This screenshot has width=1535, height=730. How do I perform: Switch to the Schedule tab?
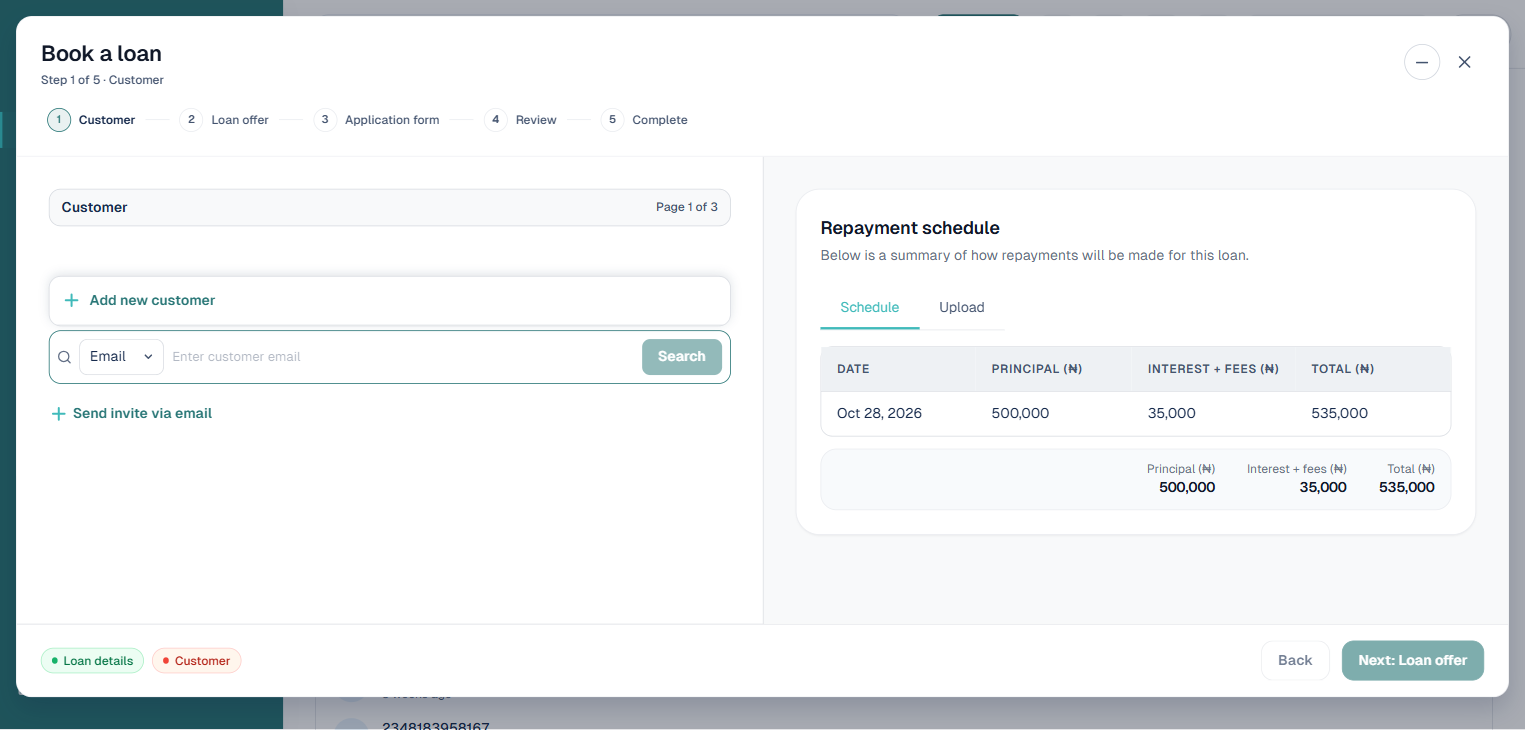[870, 308]
